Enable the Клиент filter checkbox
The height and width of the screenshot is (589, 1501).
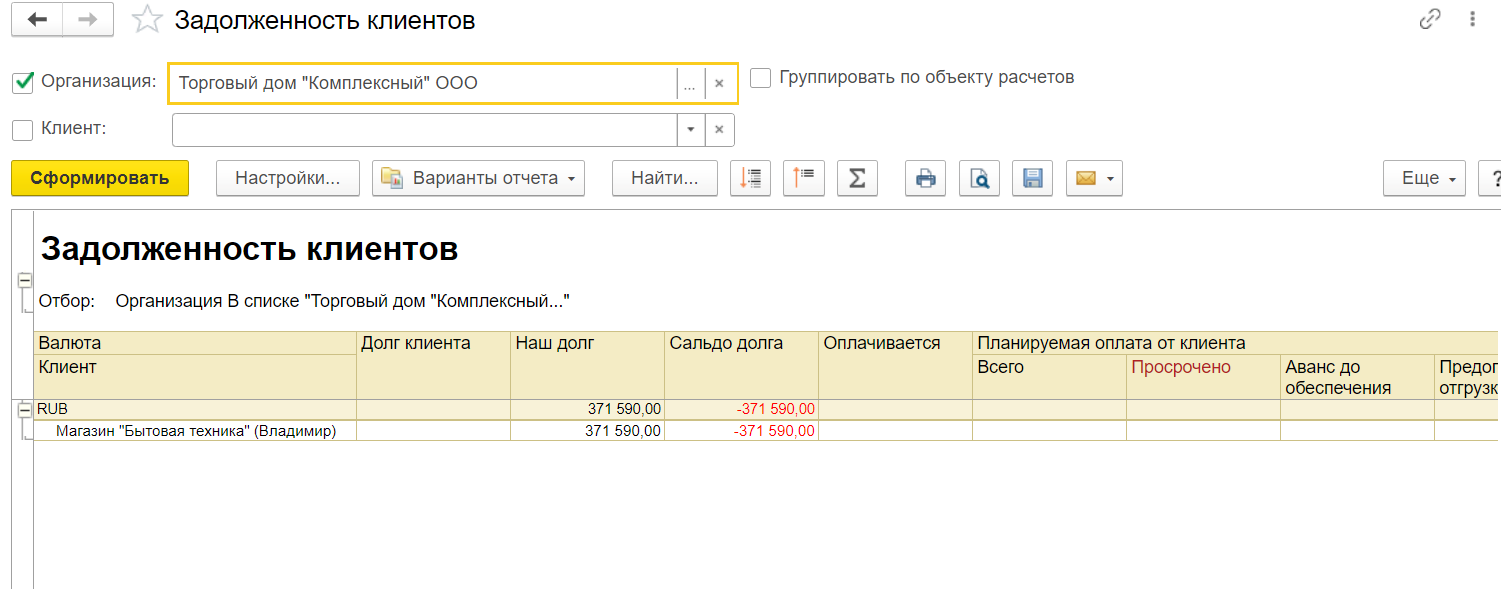coord(23,129)
